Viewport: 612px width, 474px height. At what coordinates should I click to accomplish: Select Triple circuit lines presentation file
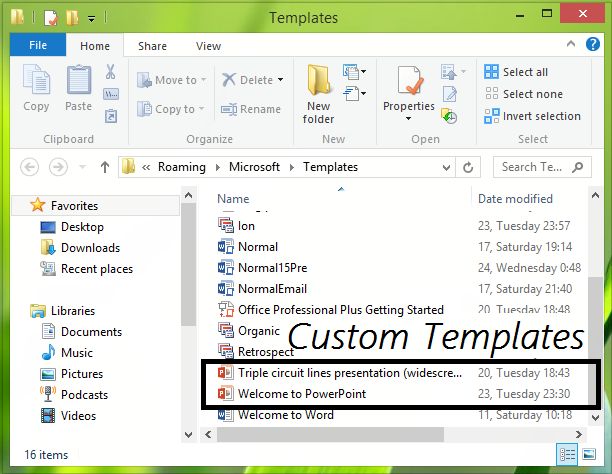pos(340,373)
